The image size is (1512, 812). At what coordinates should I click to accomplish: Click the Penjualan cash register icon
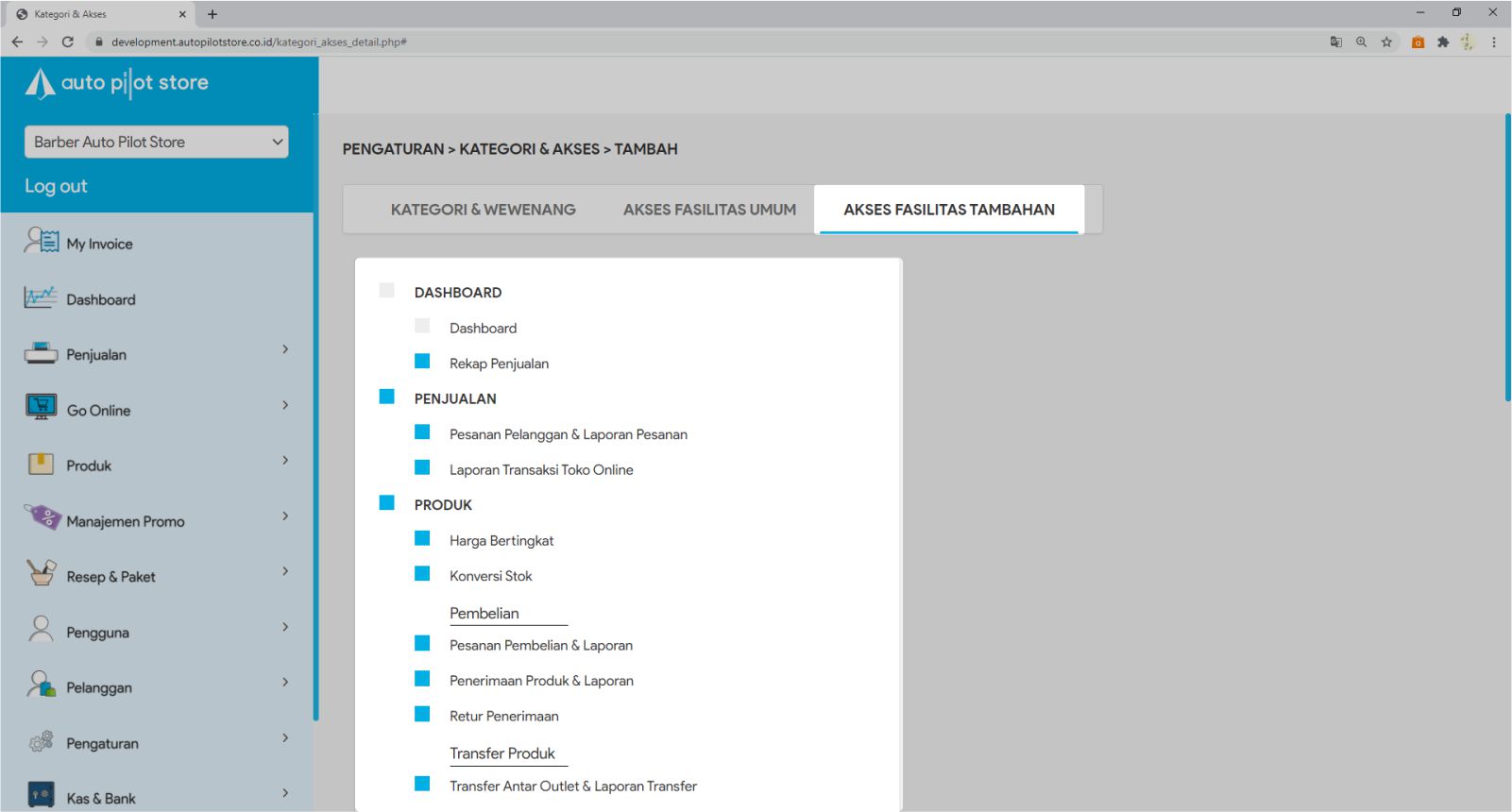(41, 353)
